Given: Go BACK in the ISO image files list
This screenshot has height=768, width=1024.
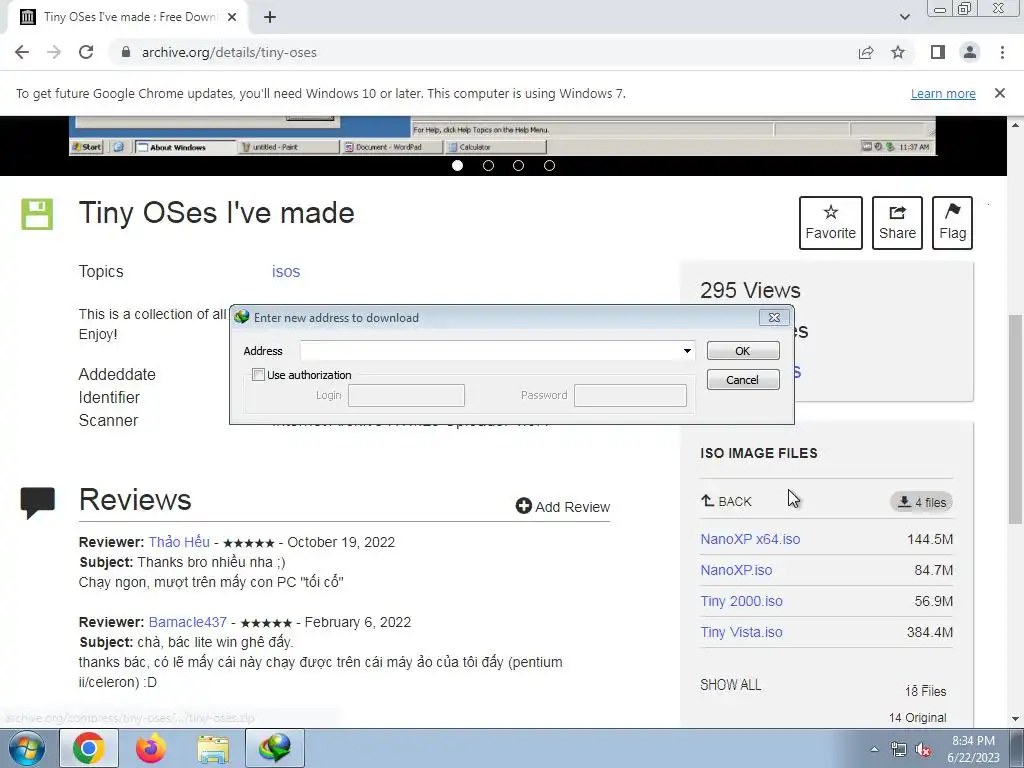Looking at the screenshot, I should [x=726, y=502].
